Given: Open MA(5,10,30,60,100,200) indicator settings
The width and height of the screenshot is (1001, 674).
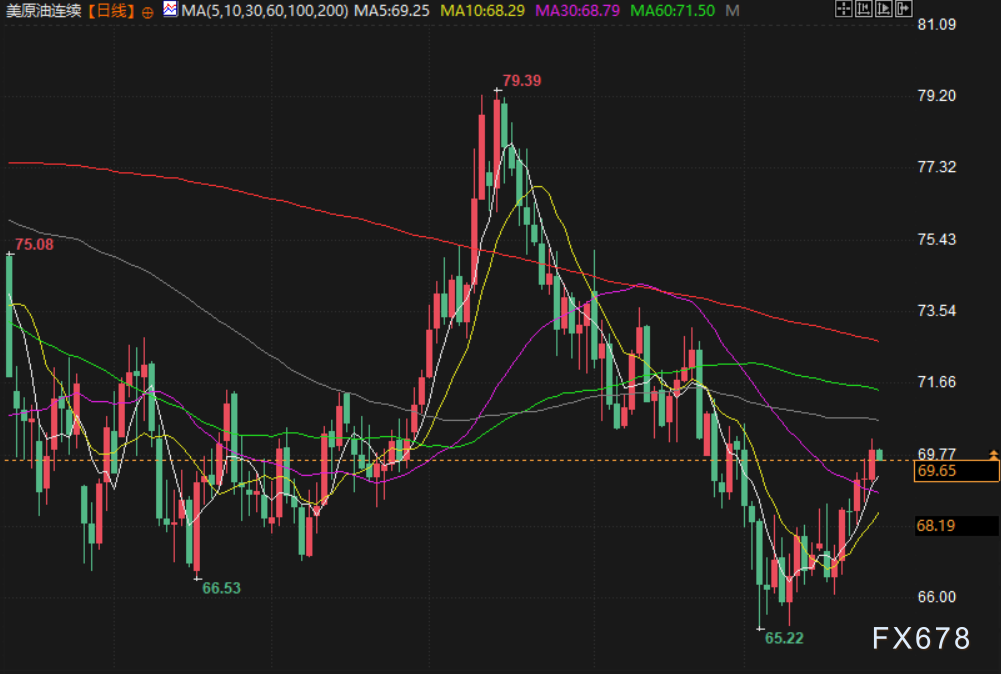Looking at the screenshot, I should tap(265, 10).
